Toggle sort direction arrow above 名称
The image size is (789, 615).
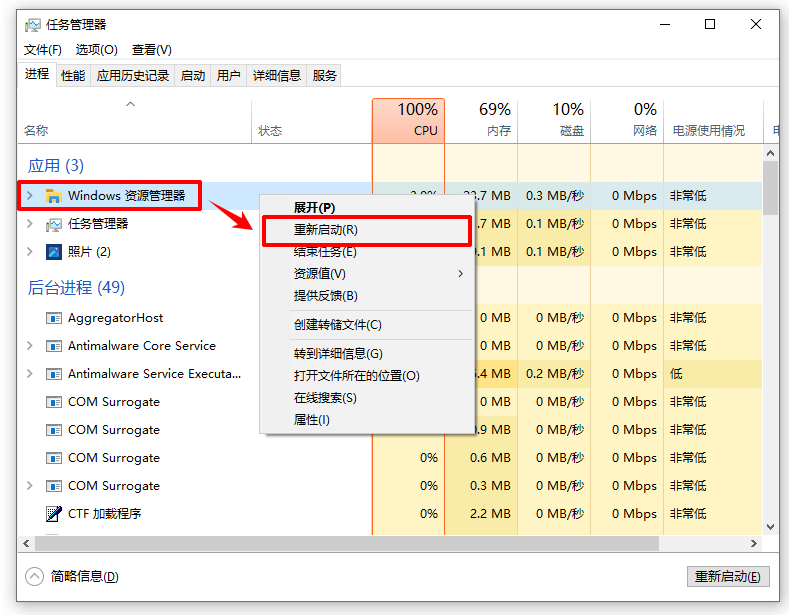130,104
